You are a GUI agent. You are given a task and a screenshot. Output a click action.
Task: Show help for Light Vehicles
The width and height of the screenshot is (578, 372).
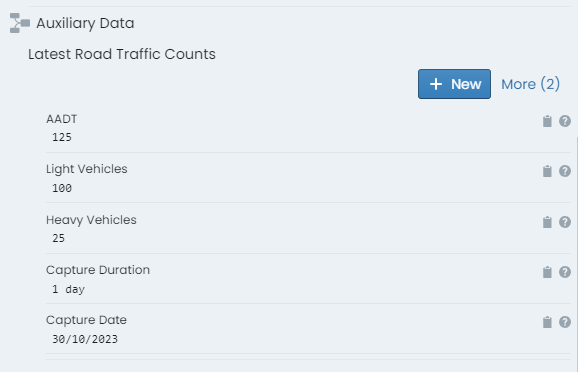click(565, 171)
